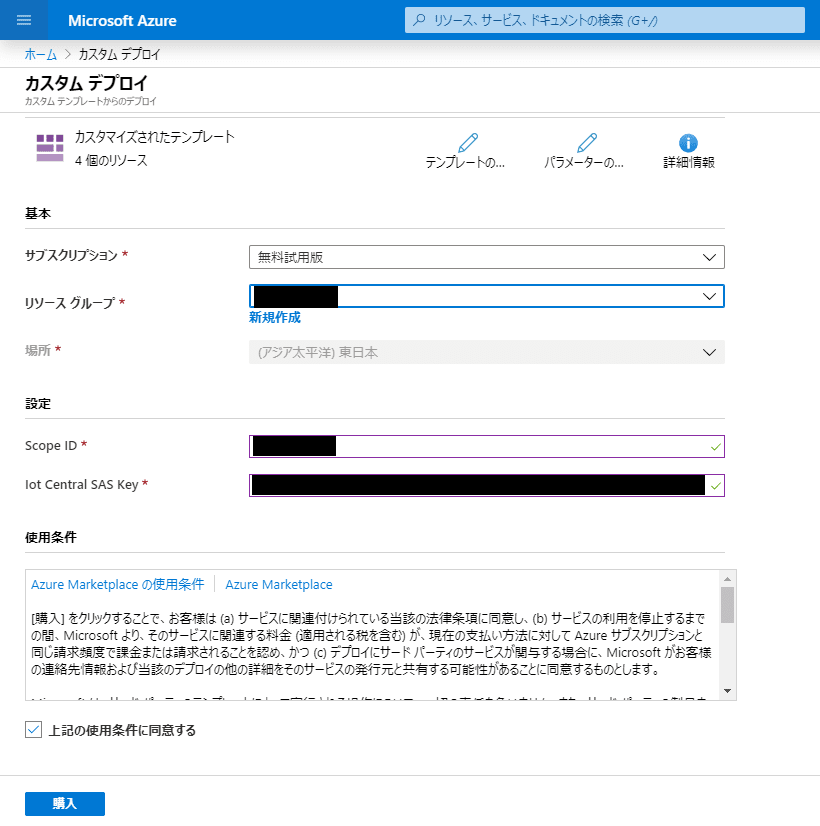
Task: Click the search magnifier icon
Action: 419,20
